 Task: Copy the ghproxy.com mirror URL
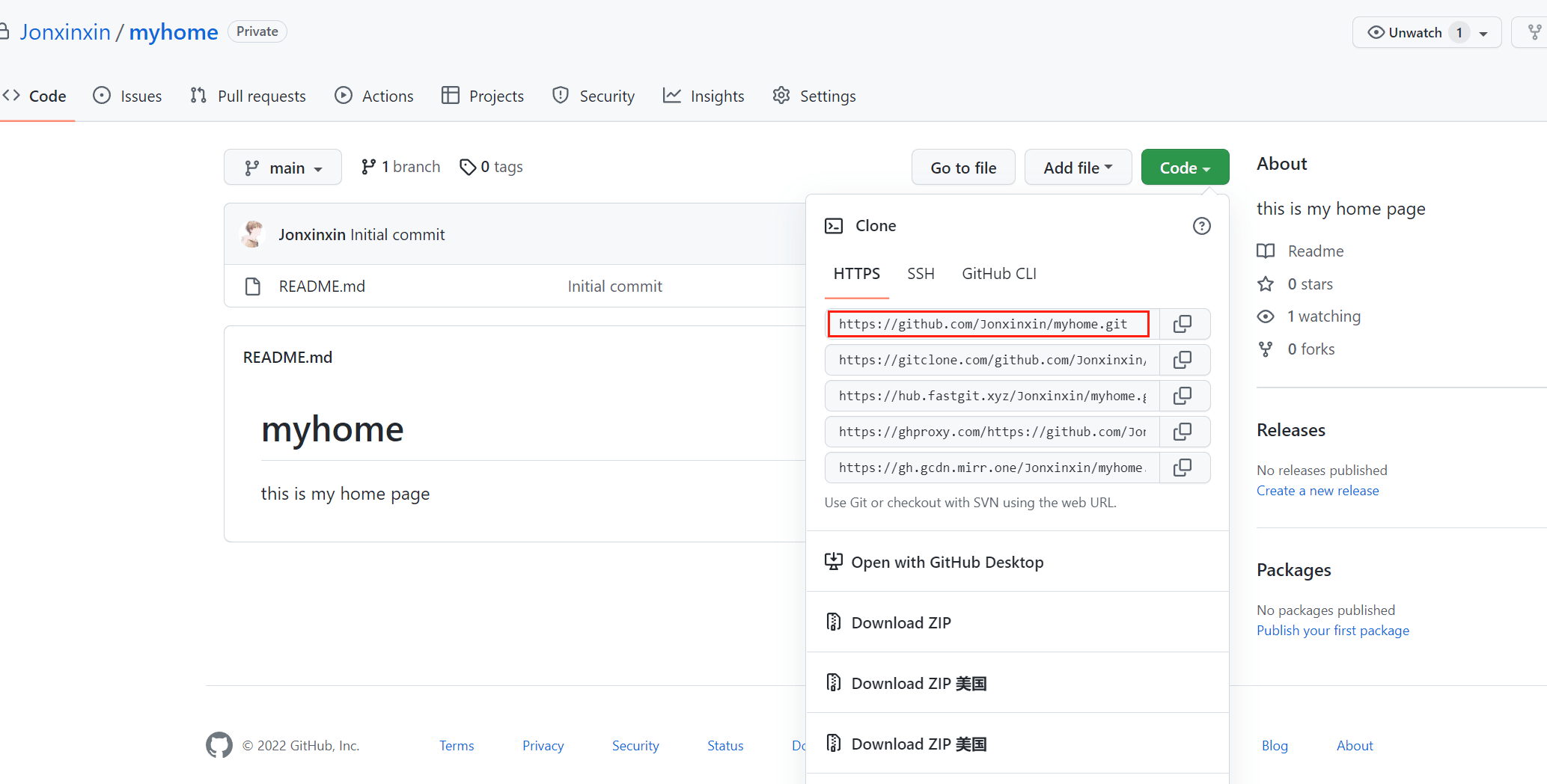1183,432
